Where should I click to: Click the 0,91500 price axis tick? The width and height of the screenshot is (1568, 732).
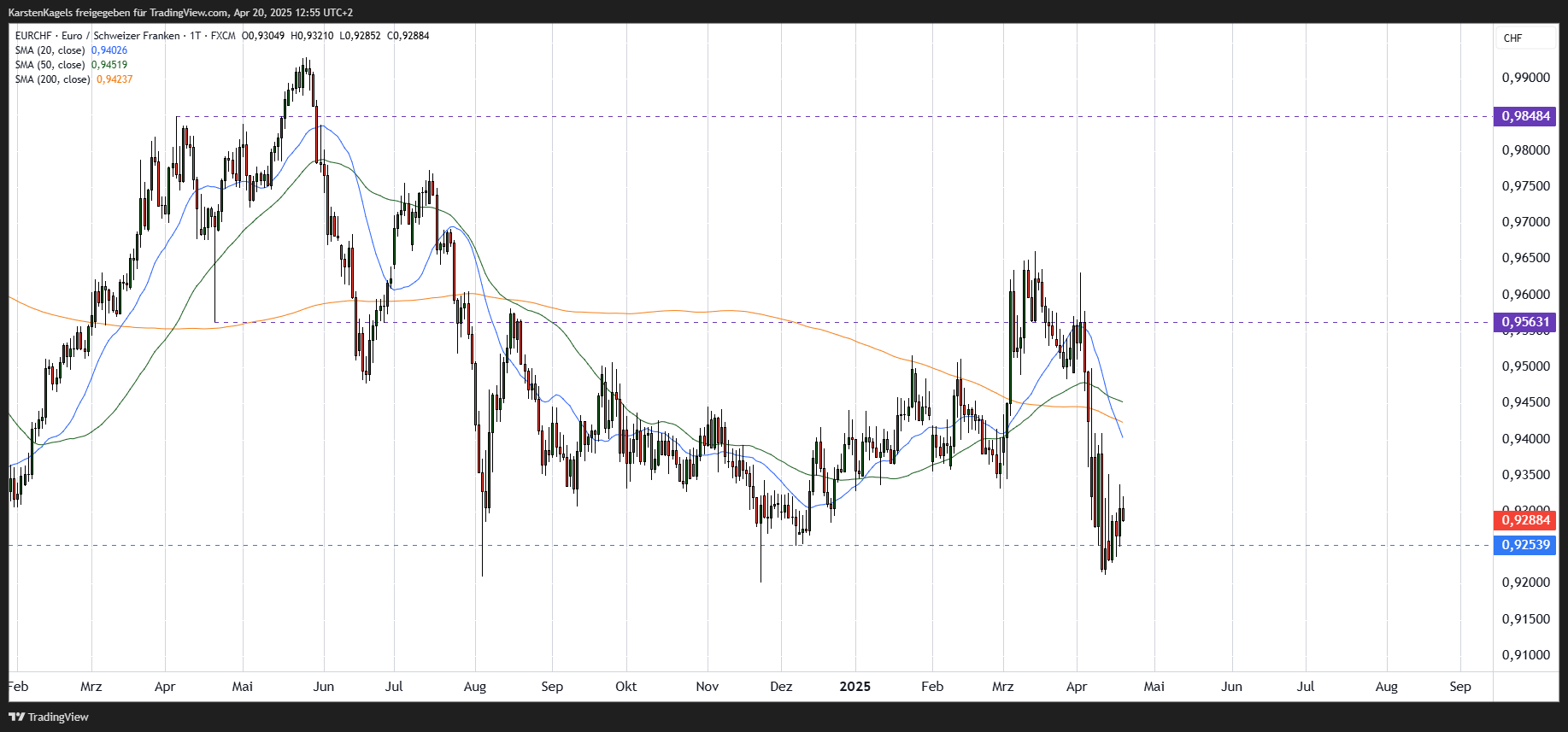point(1525,619)
